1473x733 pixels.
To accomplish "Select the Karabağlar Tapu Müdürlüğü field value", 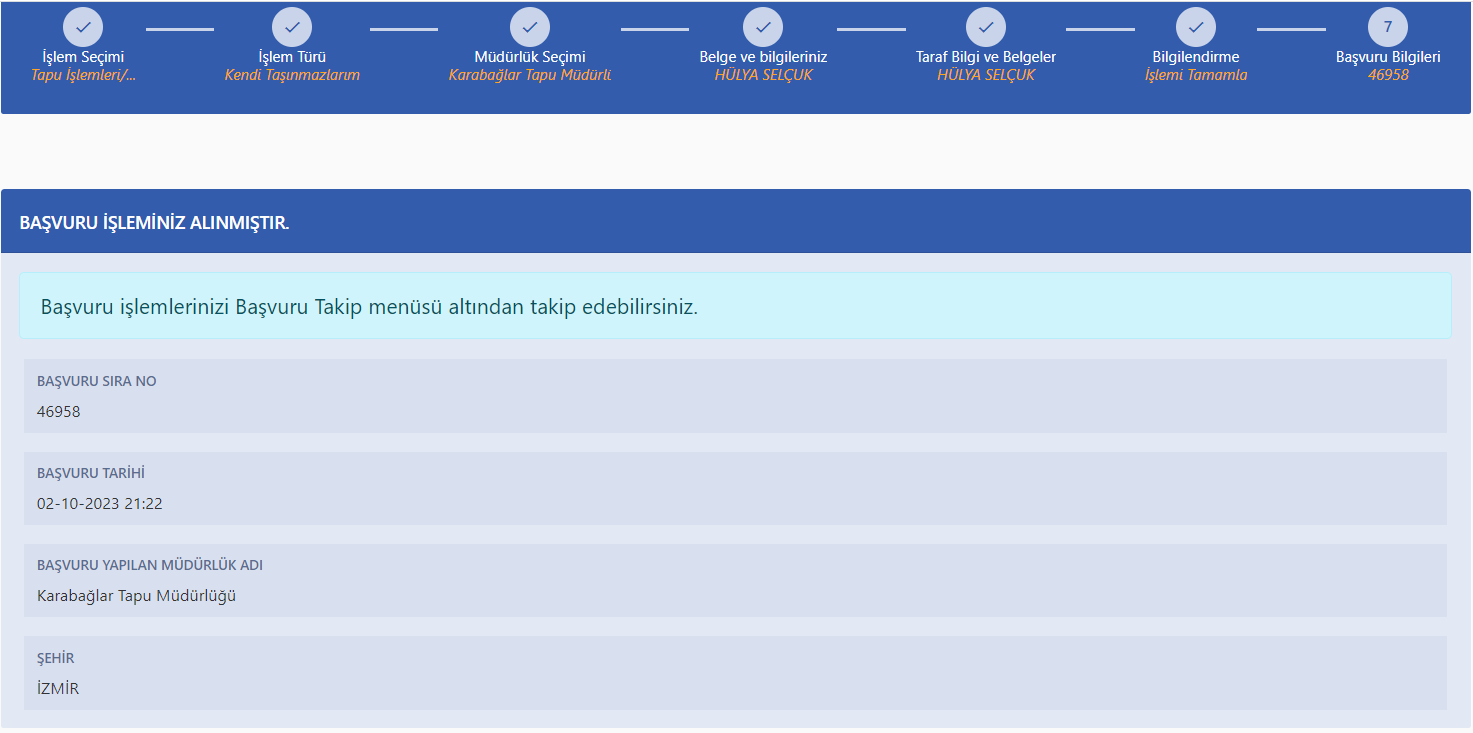I will click(x=136, y=596).
